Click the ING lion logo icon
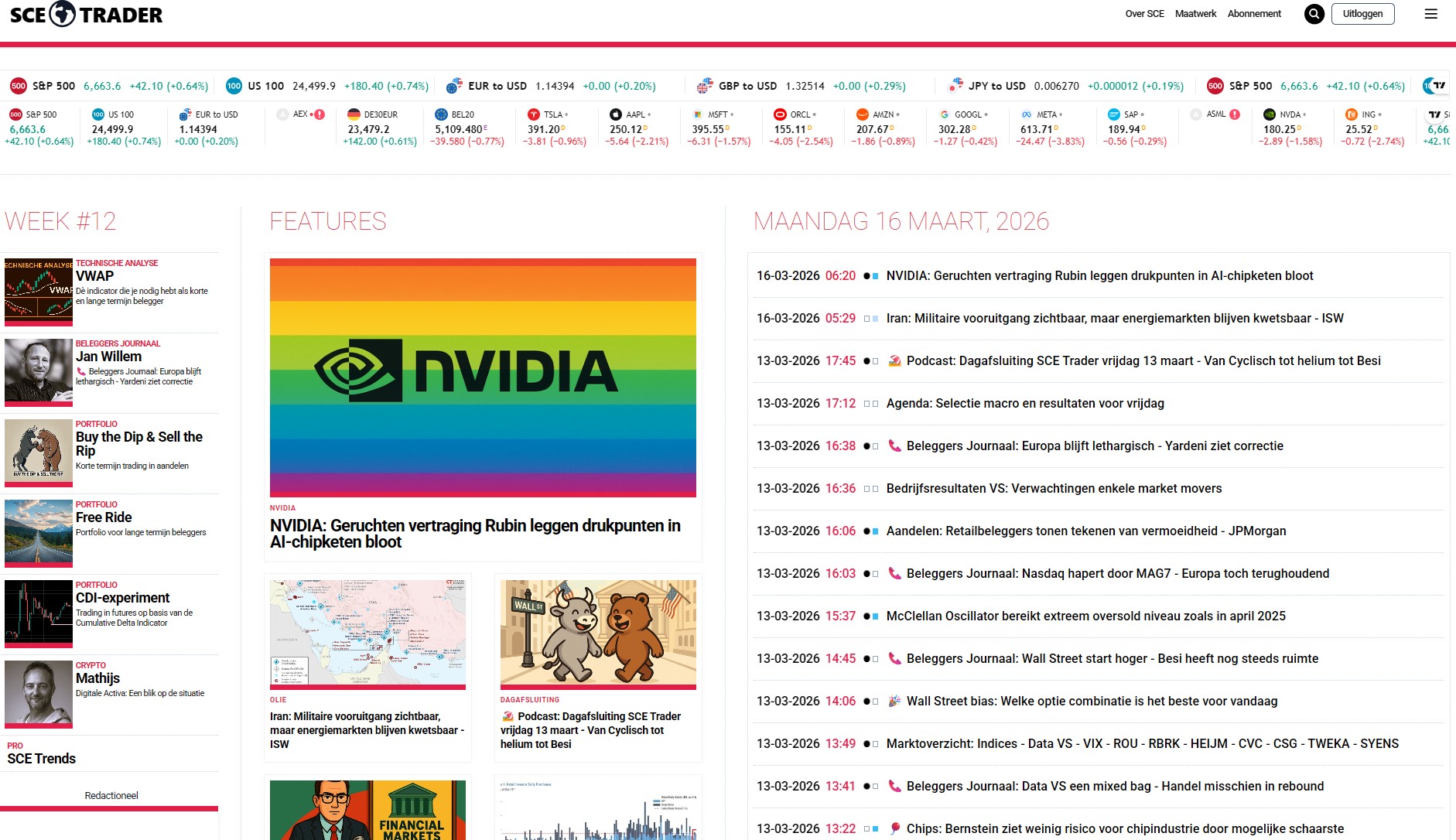The image size is (1456, 840). (x=1352, y=114)
